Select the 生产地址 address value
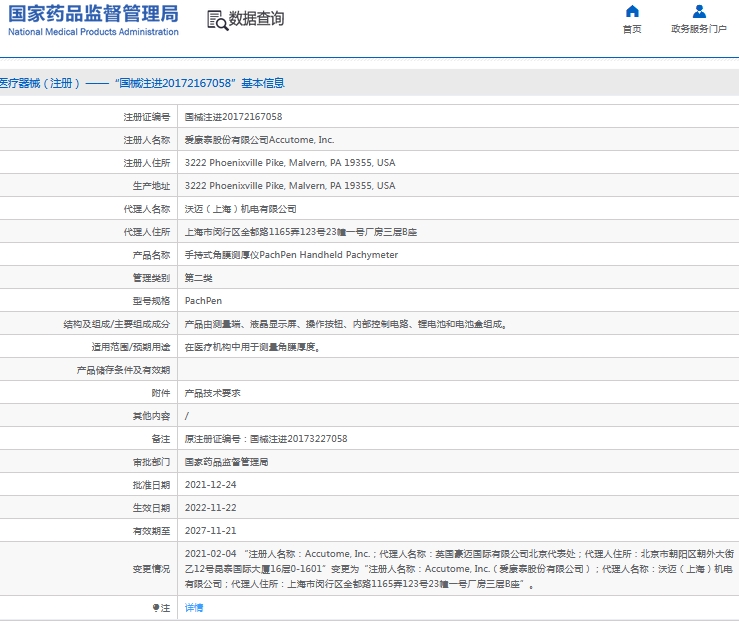The width and height of the screenshot is (739, 624). coord(290,186)
